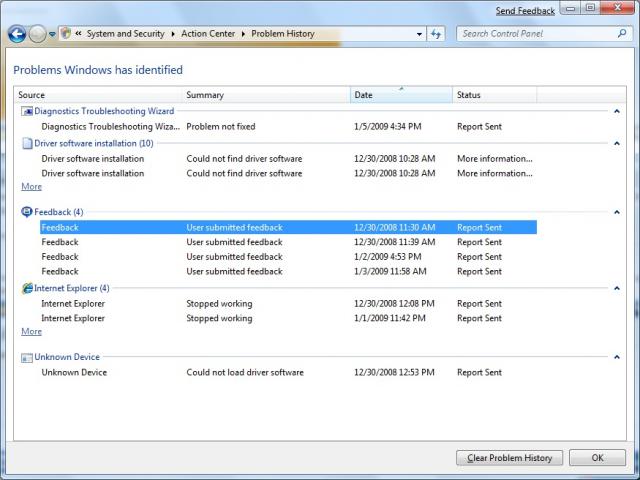Select the Internet Explorer (4) group header
Viewport: 640px width, 480px height.
point(72,288)
